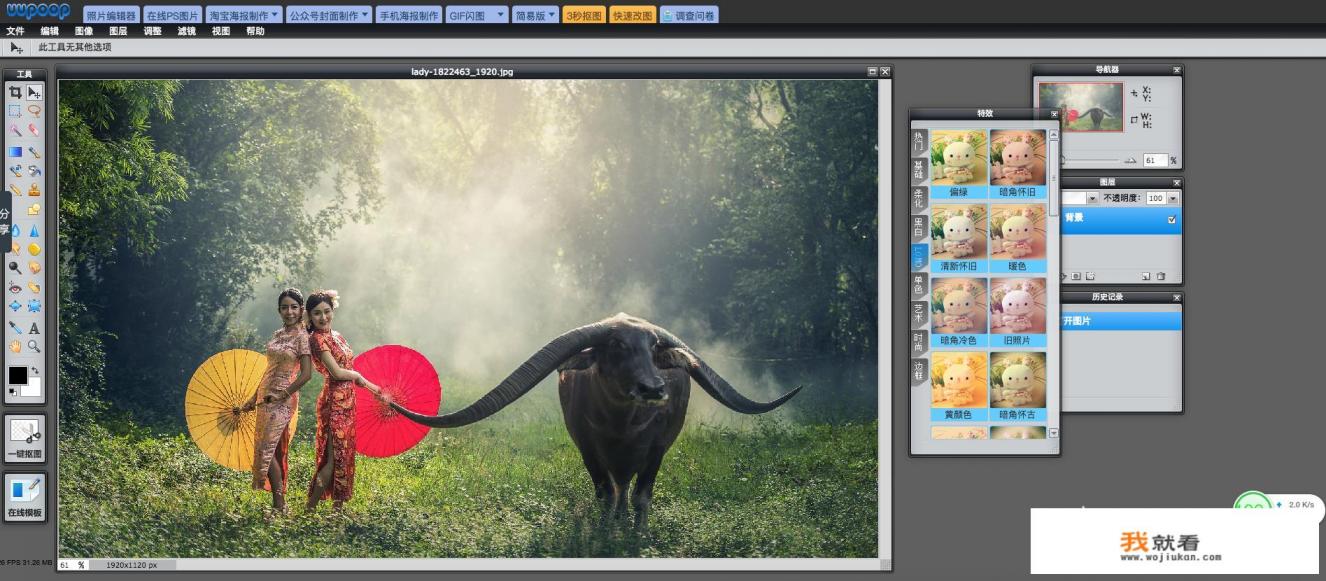Select the Burn tool
Image resolution: width=1326 pixels, height=581 pixels.
coord(34,268)
